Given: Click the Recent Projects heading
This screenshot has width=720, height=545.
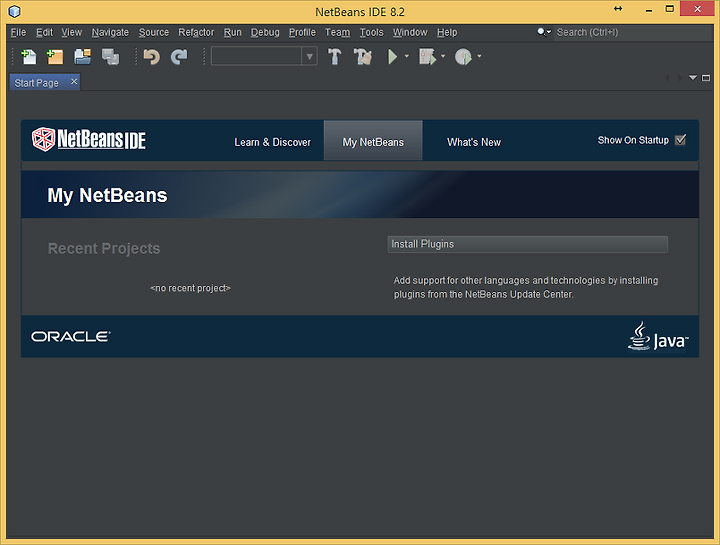Looking at the screenshot, I should [104, 248].
